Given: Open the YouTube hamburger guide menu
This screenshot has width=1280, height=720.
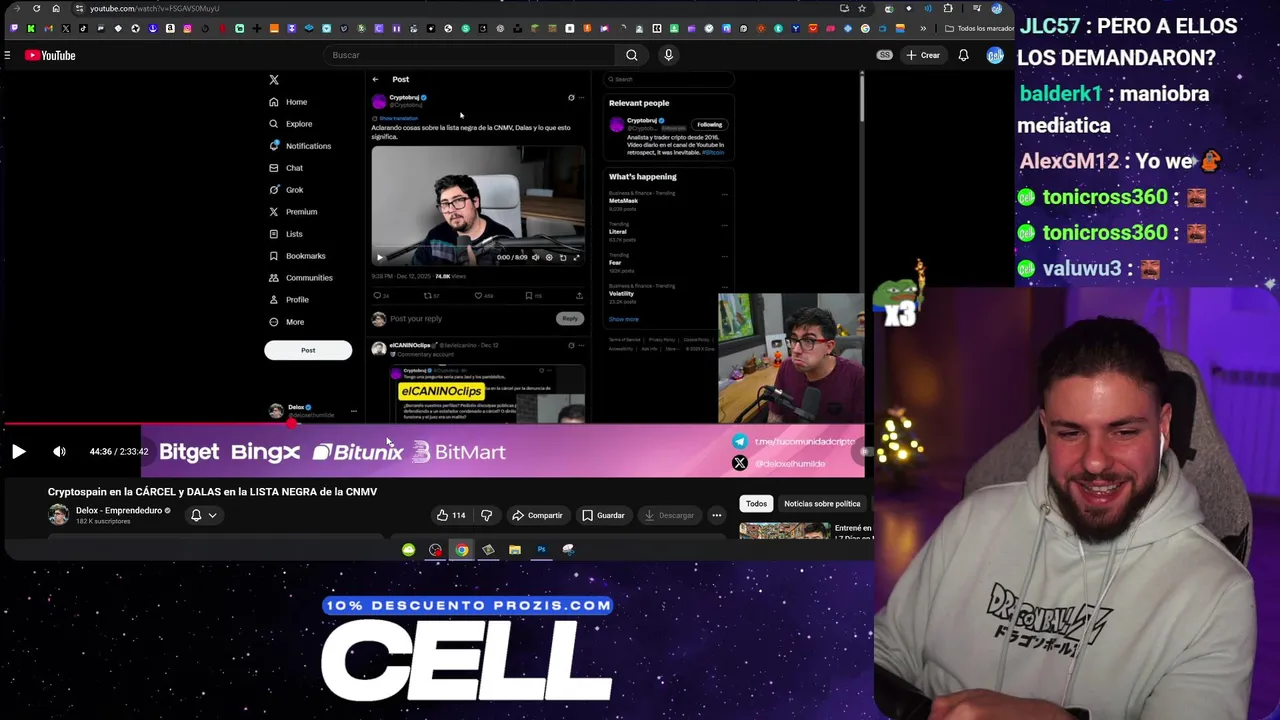Looking at the screenshot, I should 7,55.
